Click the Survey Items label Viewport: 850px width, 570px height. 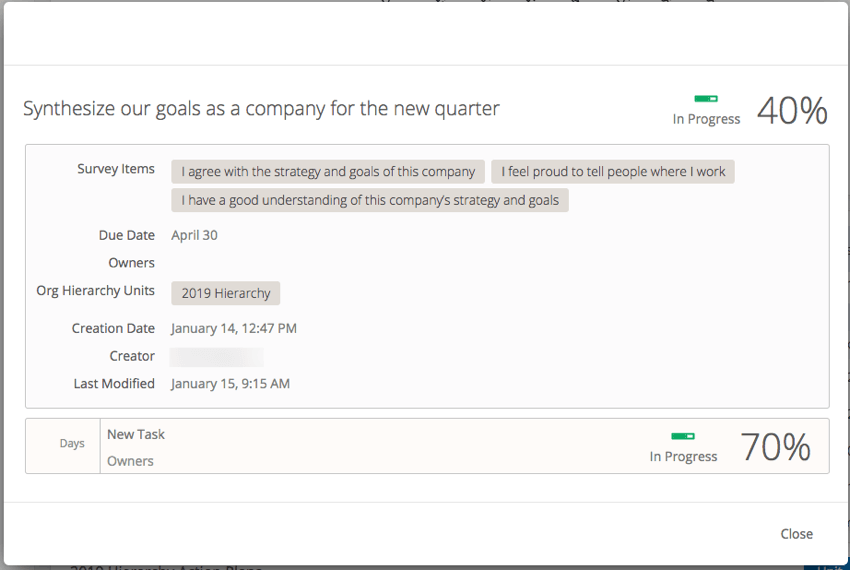pyautogui.click(x=116, y=169)
